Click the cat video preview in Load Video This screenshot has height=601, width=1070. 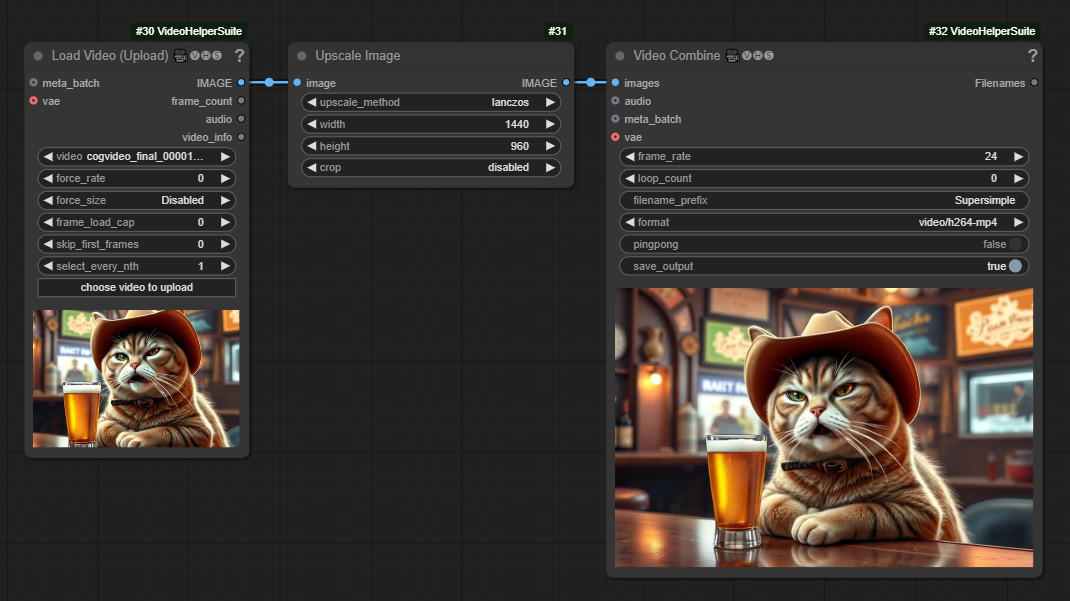136,378
